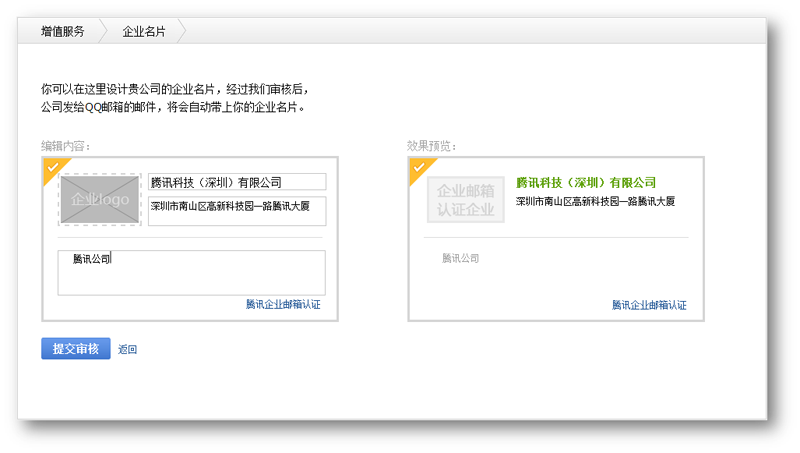This screenshot has height=453, width=800.
Task: Click the orange checkmark badge on editor card
Action: [x=53, y=167]
